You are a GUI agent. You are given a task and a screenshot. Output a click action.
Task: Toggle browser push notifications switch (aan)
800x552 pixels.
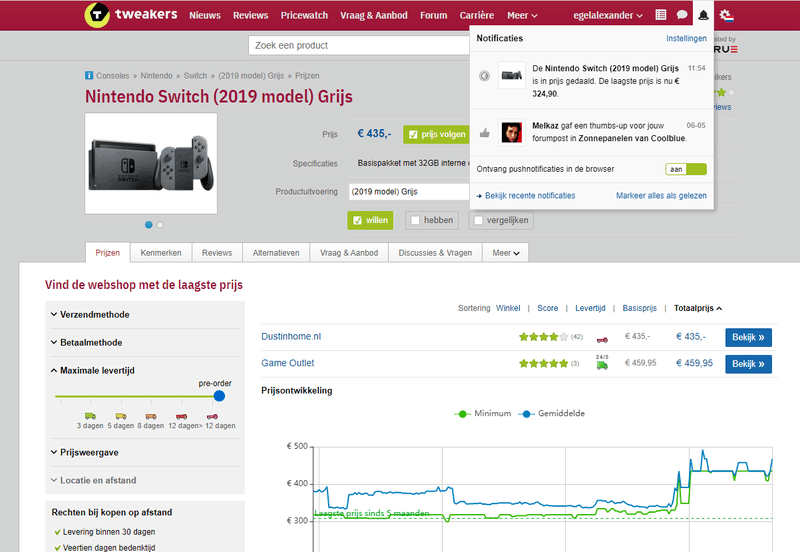coord(686,169)
